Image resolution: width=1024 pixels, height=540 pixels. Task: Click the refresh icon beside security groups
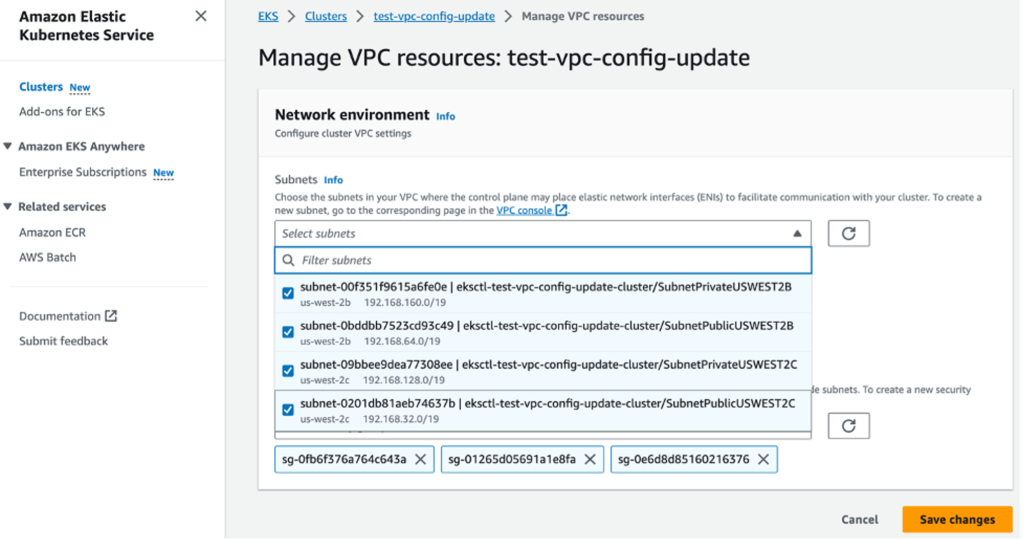point(848,426)
